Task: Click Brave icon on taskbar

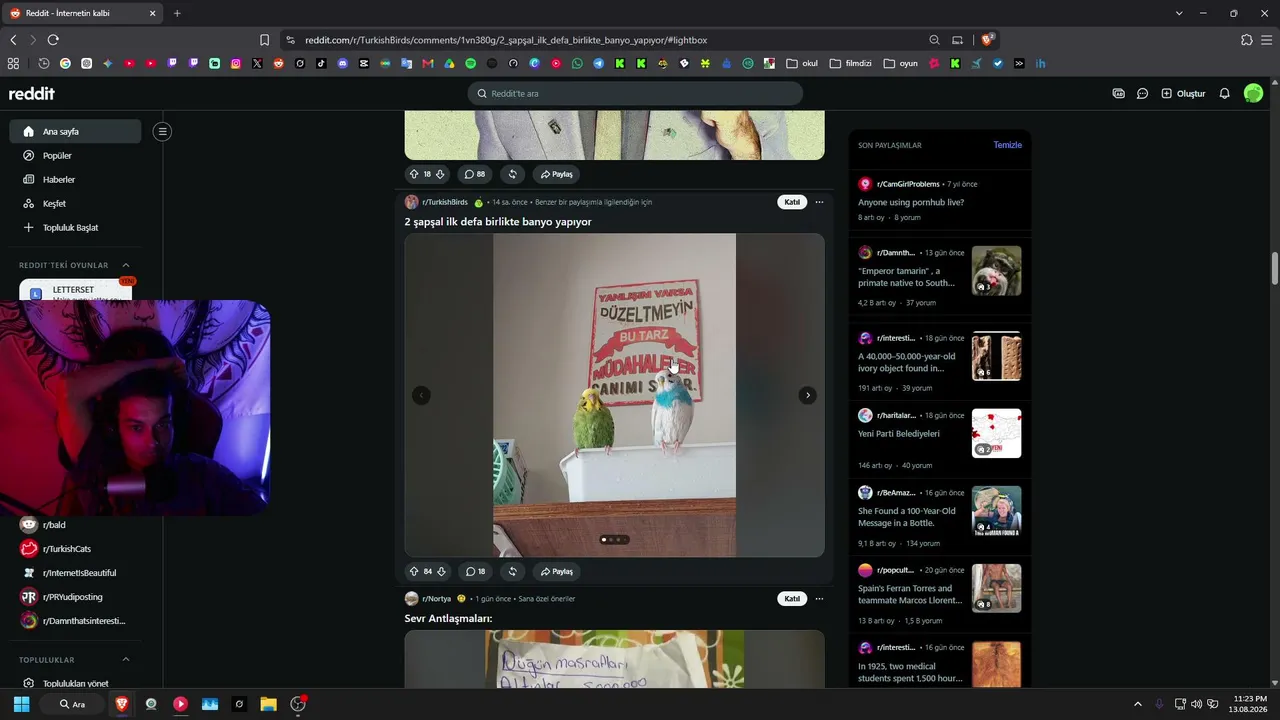Action: coord(122,704)
